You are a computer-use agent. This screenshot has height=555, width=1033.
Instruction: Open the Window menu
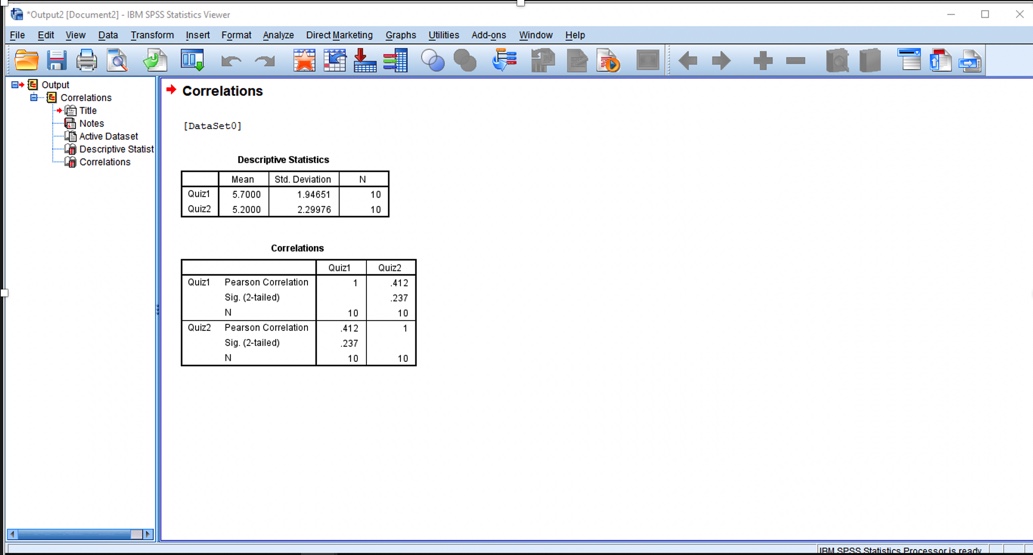click(536, 35)
